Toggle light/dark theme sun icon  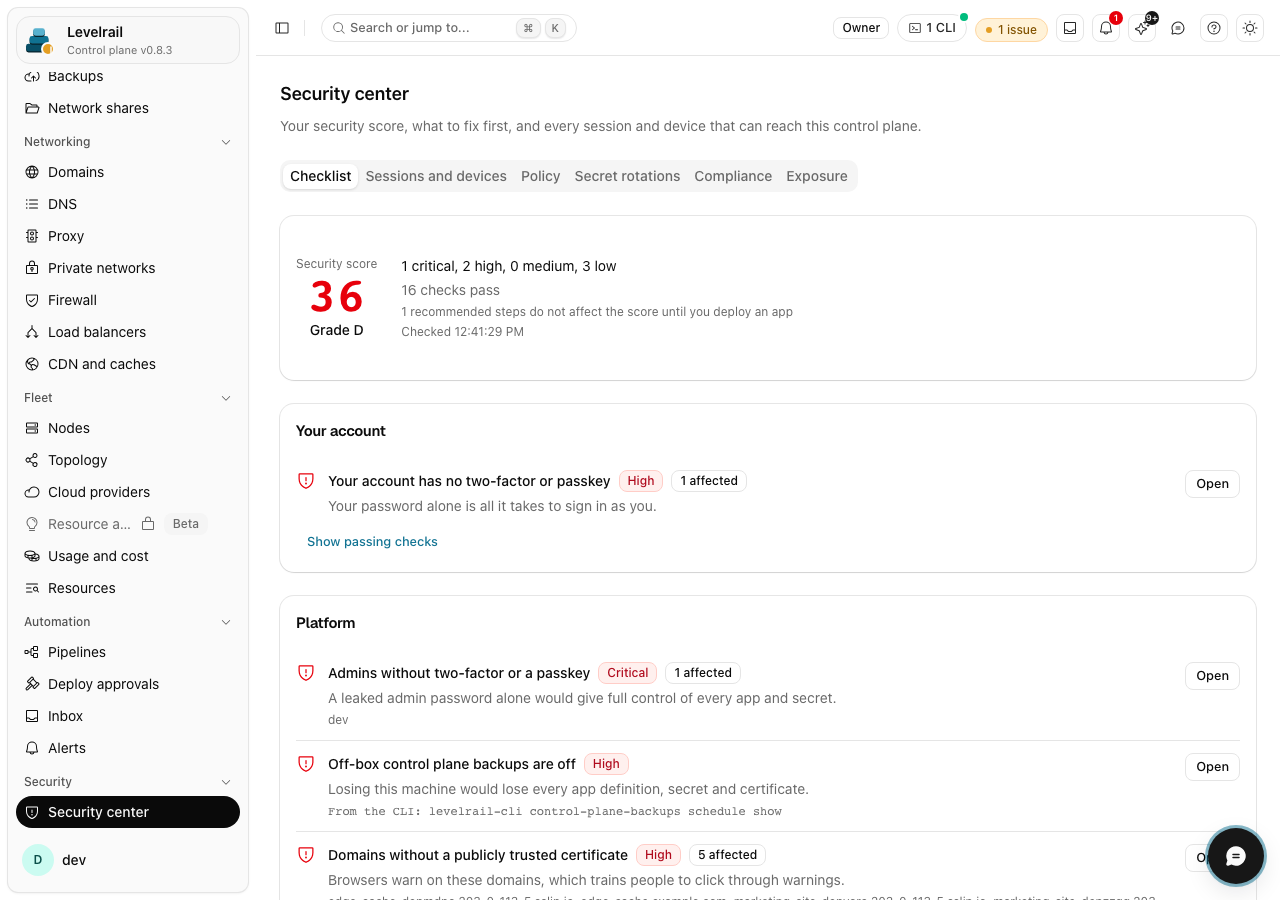(x=1250, y=28)
